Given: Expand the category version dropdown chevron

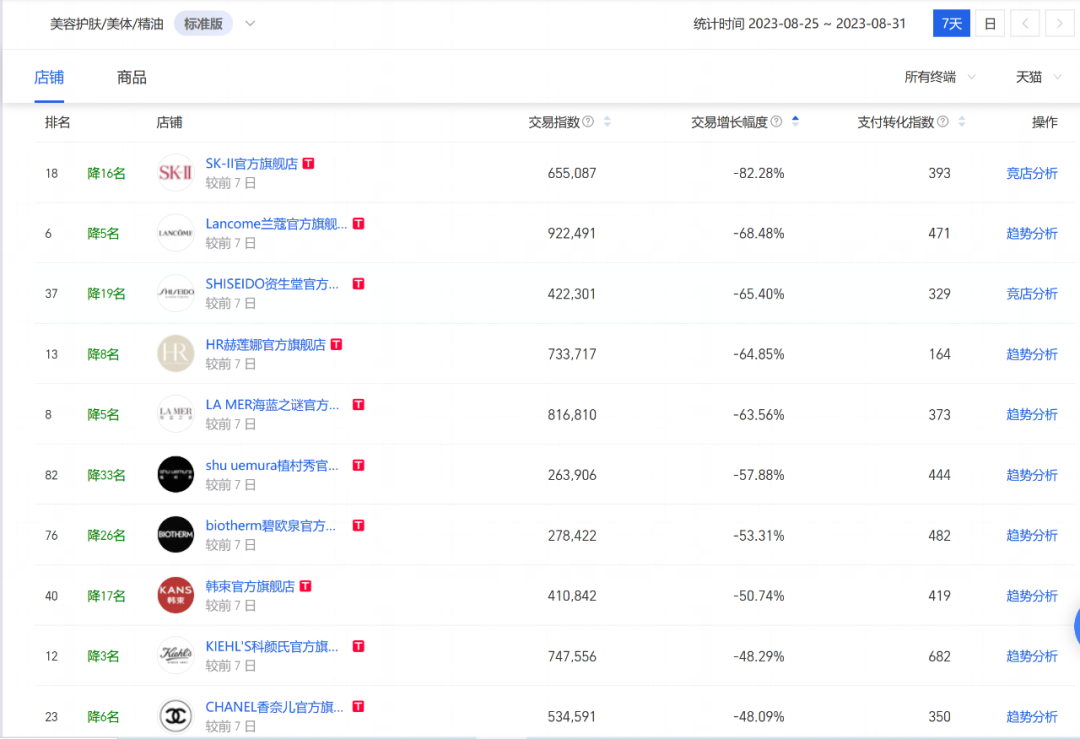Looking at the screenshot, I should [250, 23].
